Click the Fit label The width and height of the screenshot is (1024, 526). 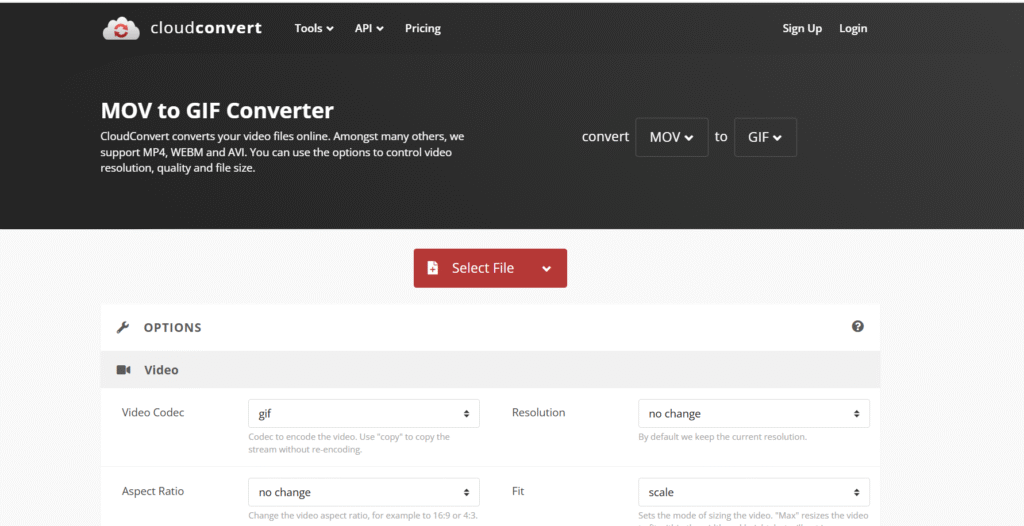click(518, 491)
